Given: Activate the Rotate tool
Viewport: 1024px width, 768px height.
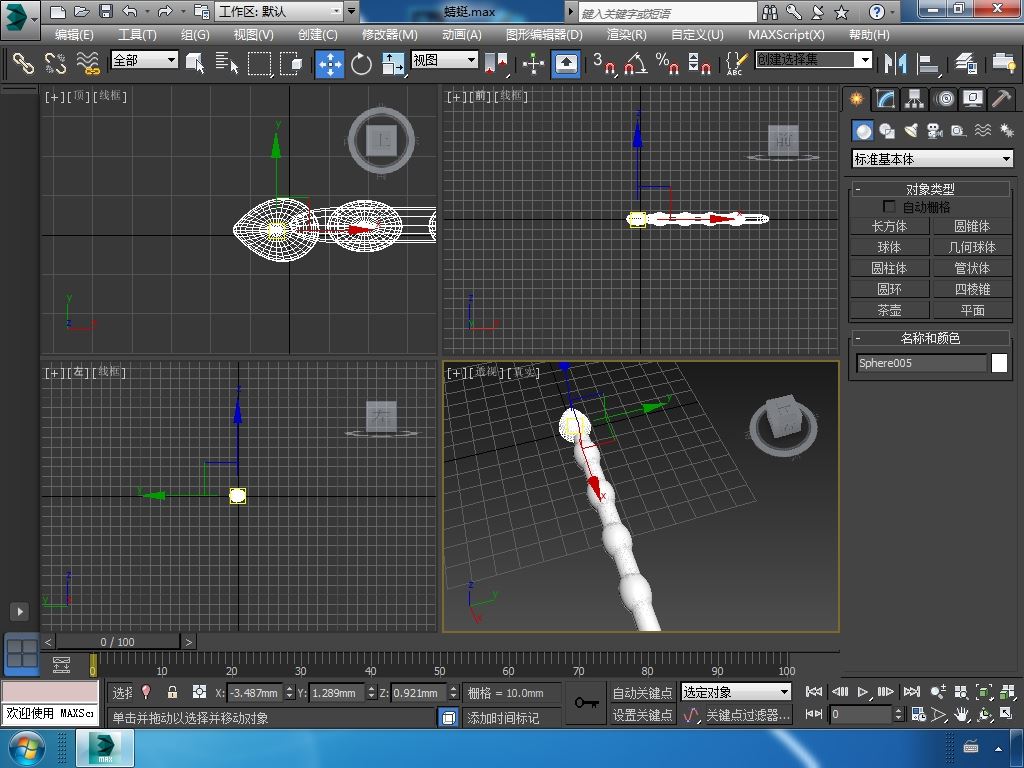Looking at the screenshot, I should click(x=361, y=63).
